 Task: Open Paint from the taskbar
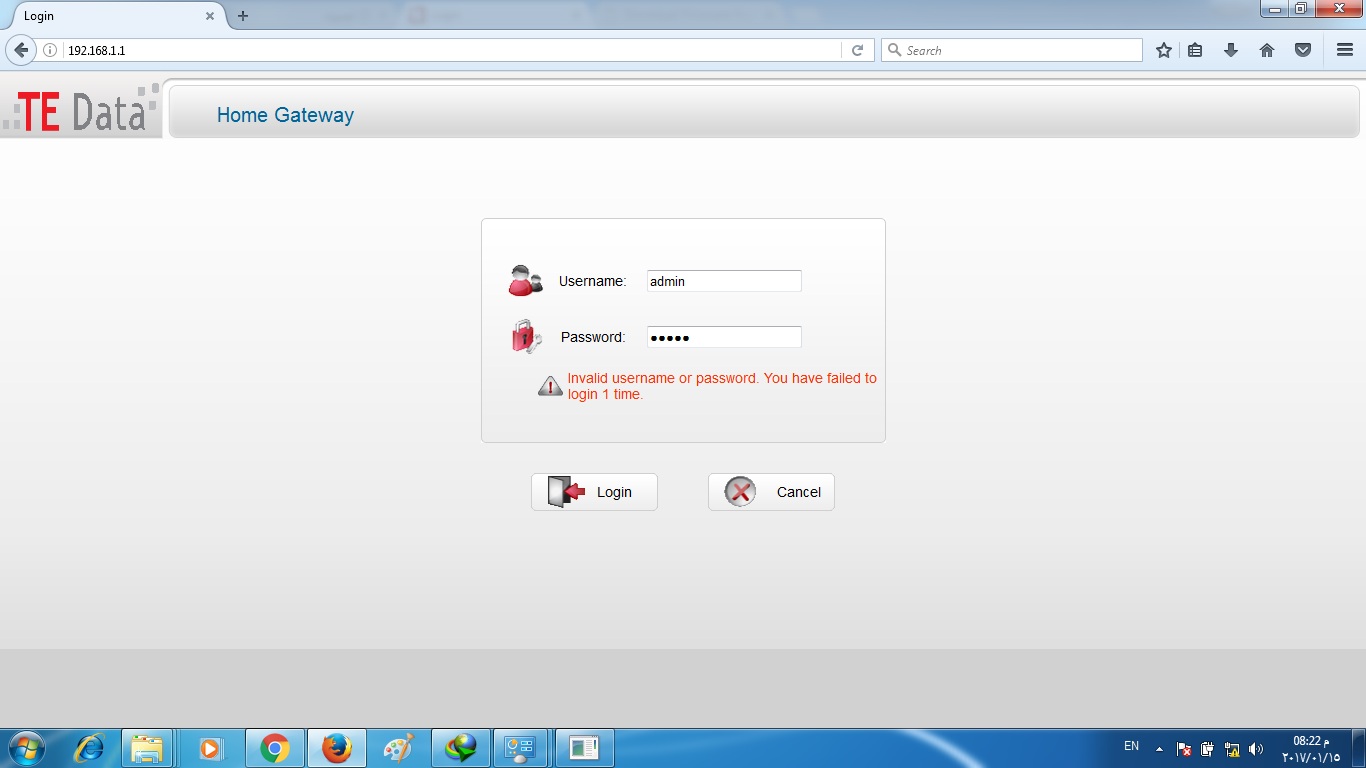tap(399, 748)
